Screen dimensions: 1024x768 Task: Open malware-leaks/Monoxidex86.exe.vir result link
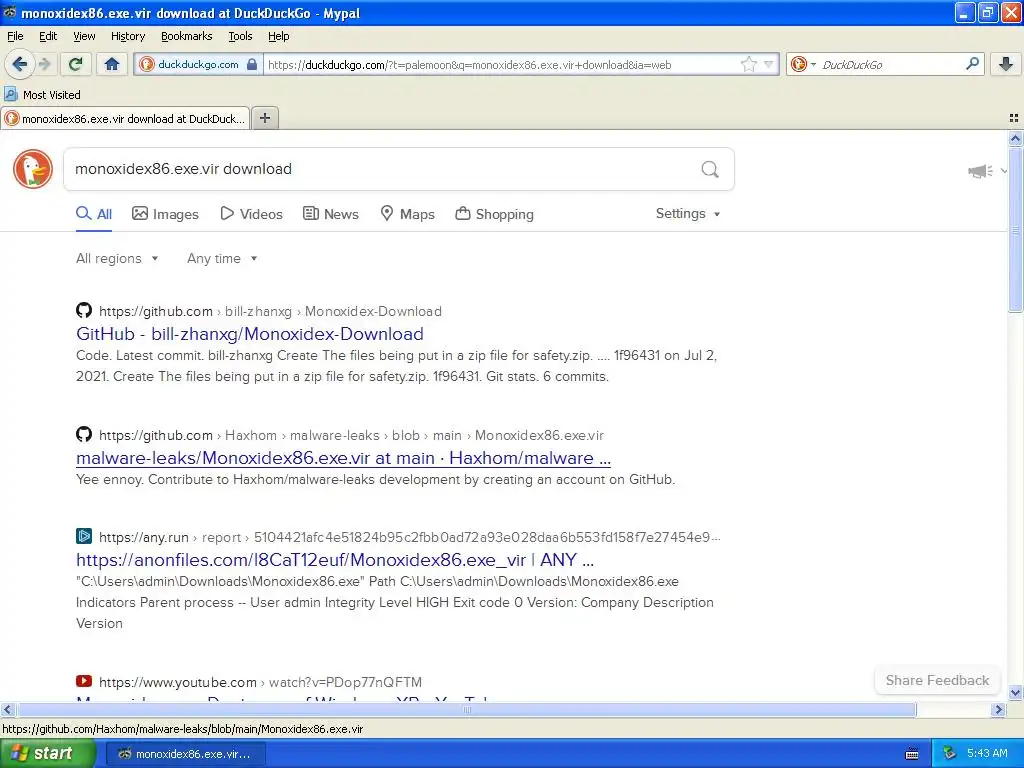(344, 458)
